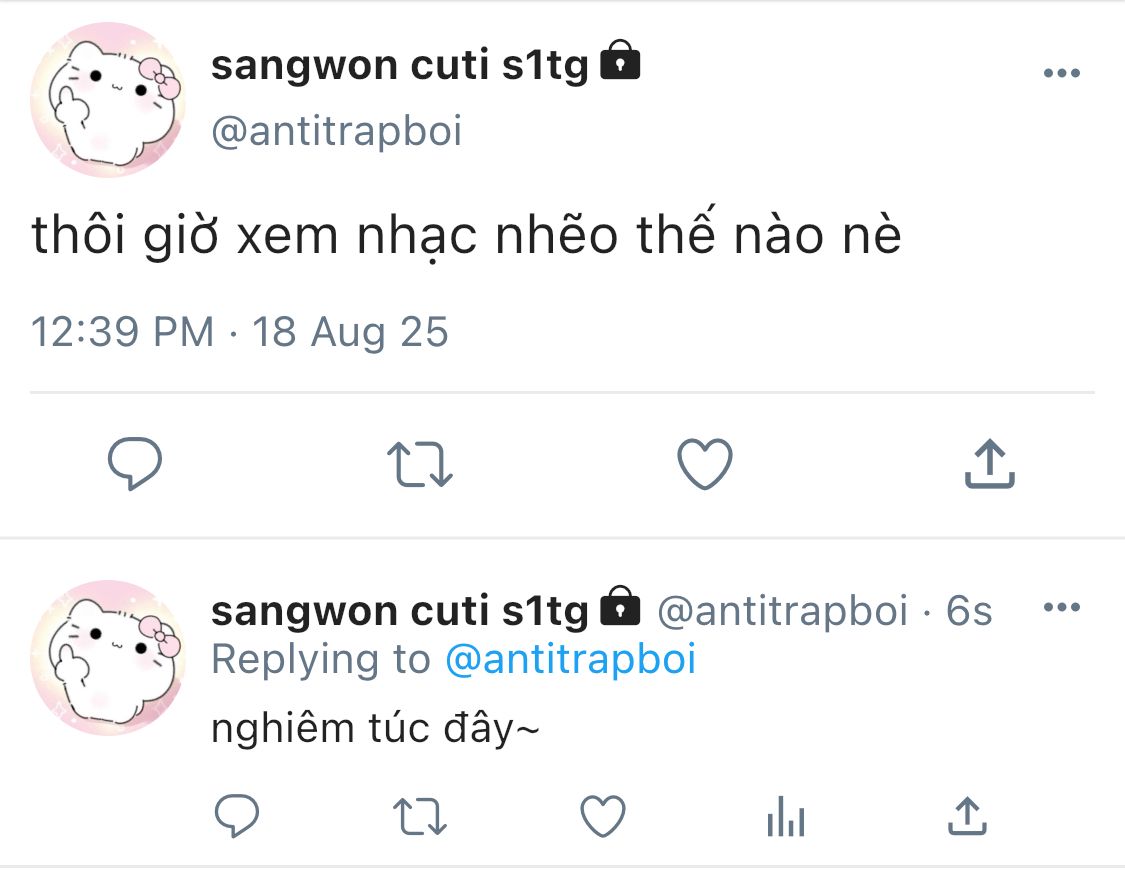Share the 'nghiêm túc đây~' reply
1125x872 pixels.
(x=966, y=817)
